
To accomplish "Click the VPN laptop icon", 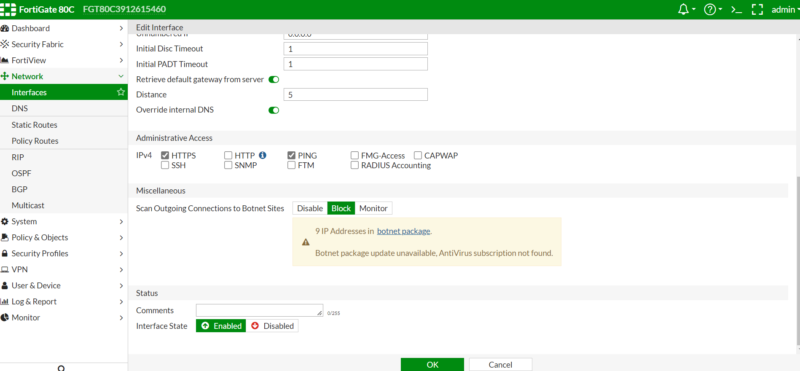I will (5, 269).
